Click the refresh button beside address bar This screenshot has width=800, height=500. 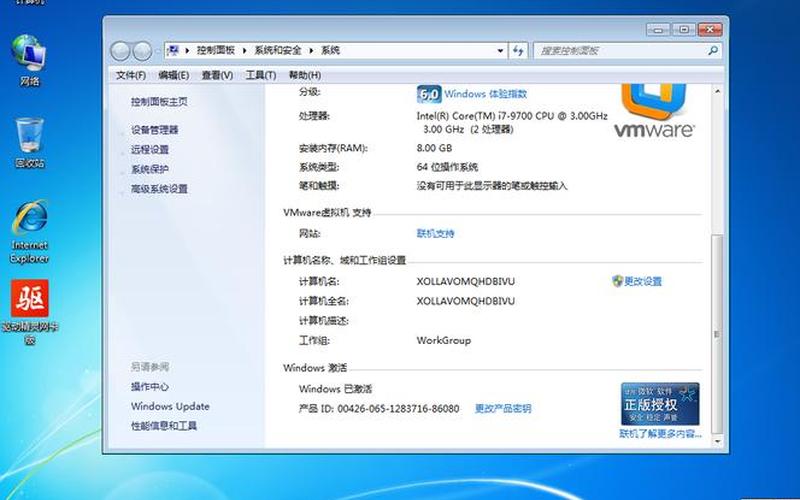coord(518,51)
